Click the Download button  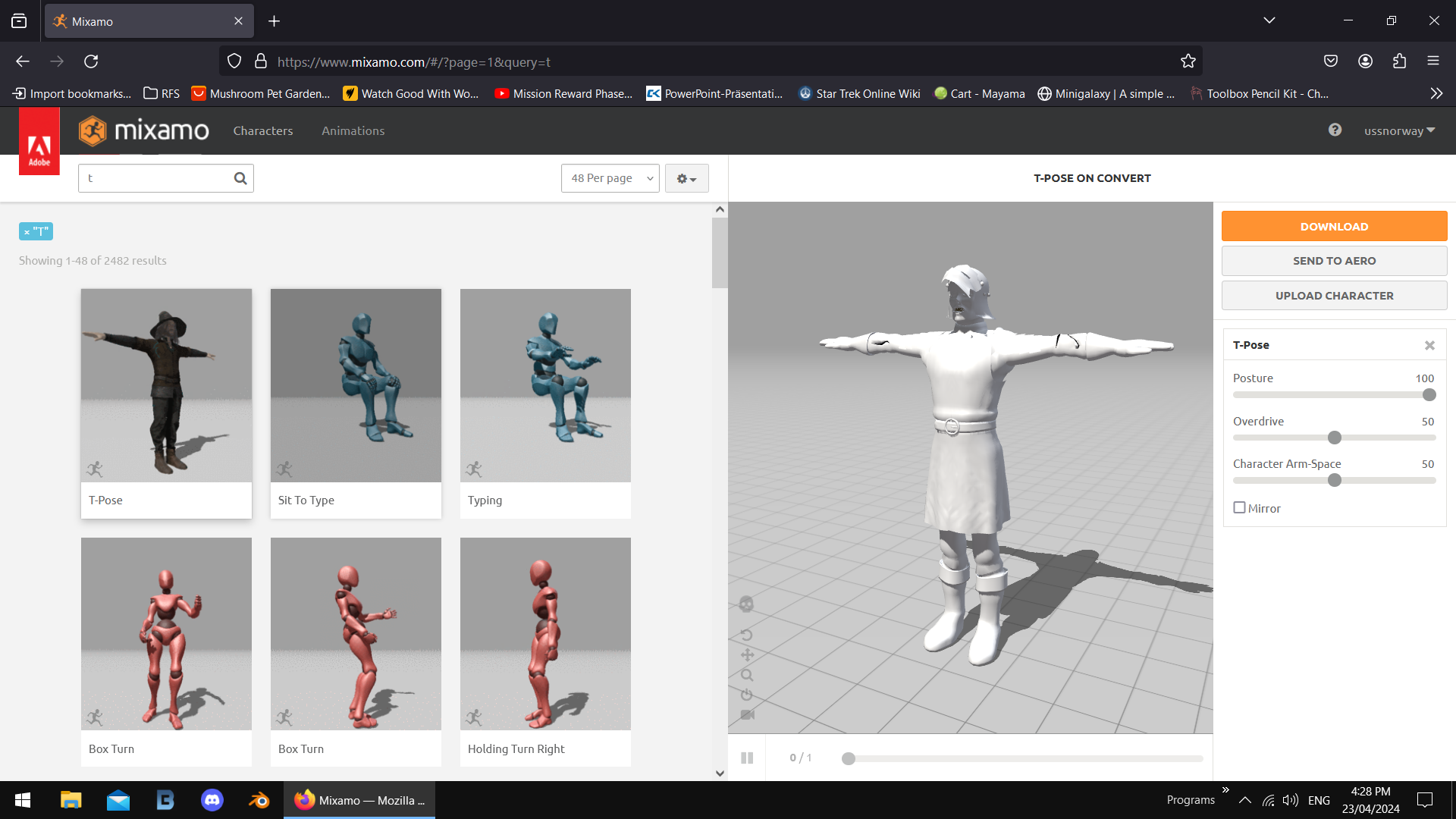1334,226
